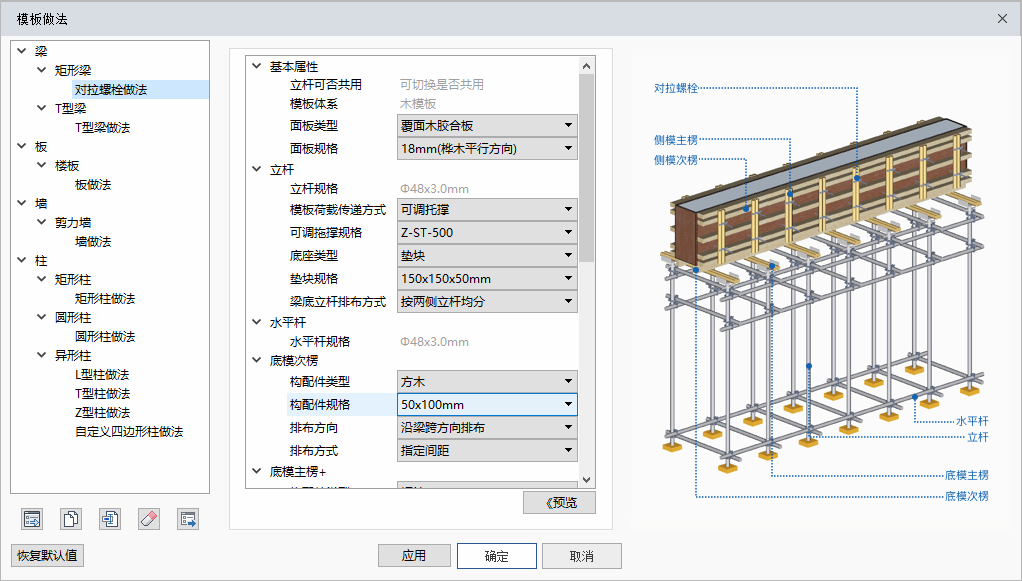Collapse the 底模主楞+ property group
This screenshot has width=1022, height=581.
point(257,471)
